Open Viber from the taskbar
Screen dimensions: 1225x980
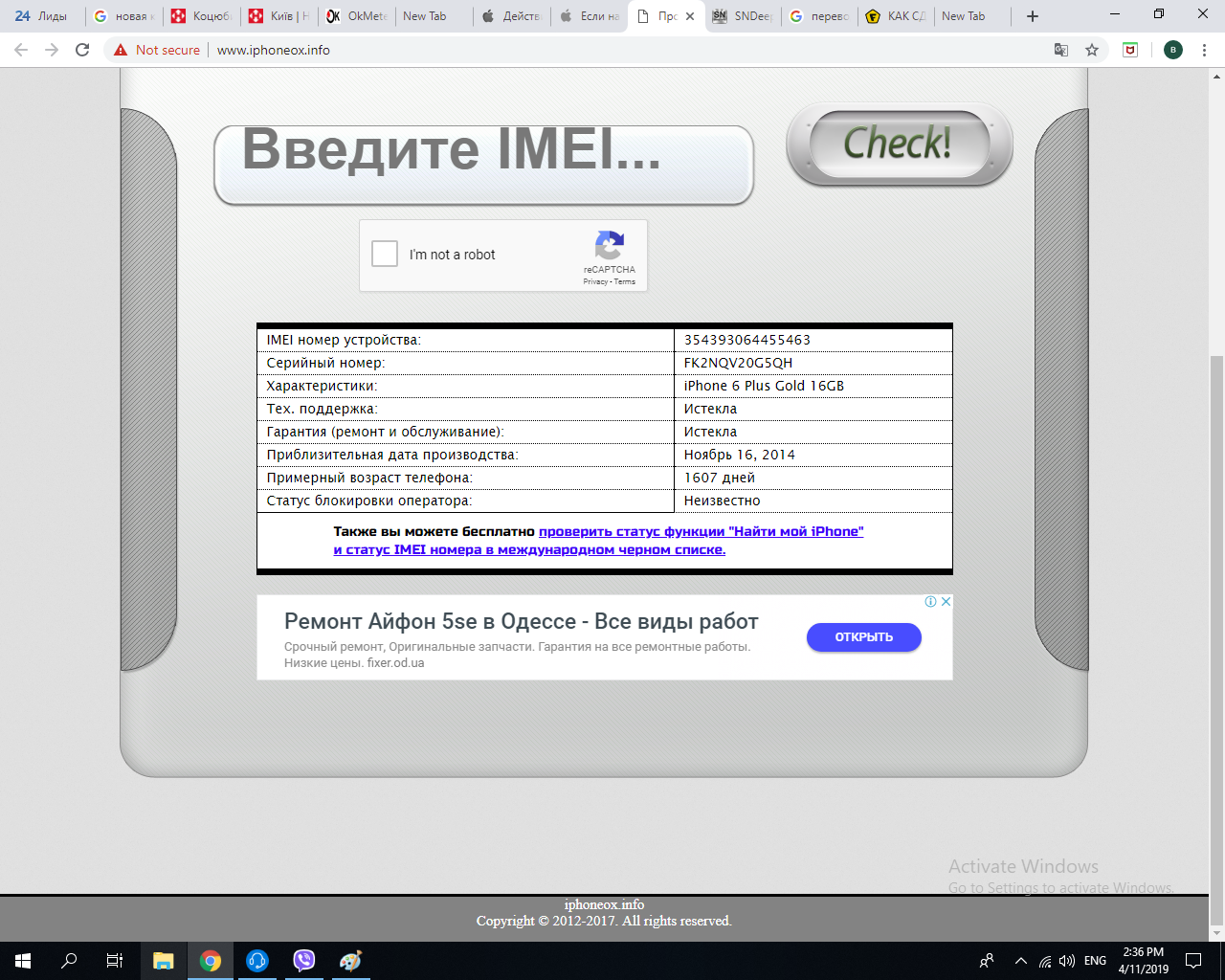click(x=304, y=961)
